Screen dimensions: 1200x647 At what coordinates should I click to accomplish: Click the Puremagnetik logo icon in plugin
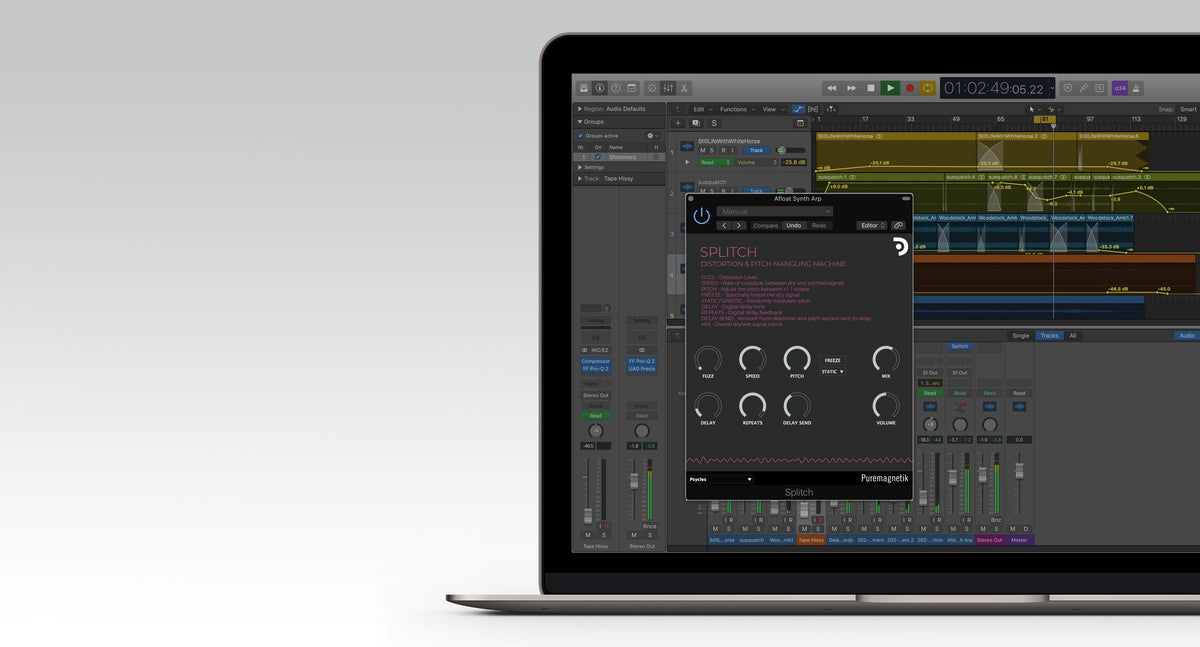[900, 248]
